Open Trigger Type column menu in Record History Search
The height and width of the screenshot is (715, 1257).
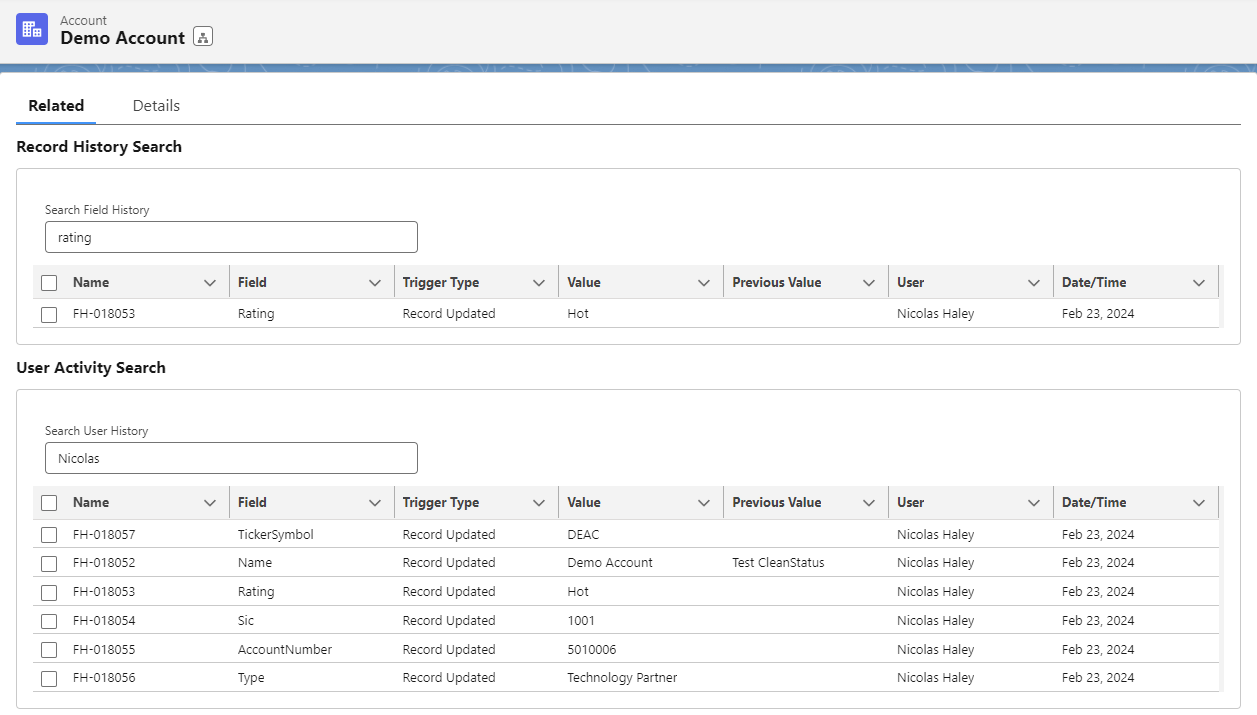pos(539,283)
